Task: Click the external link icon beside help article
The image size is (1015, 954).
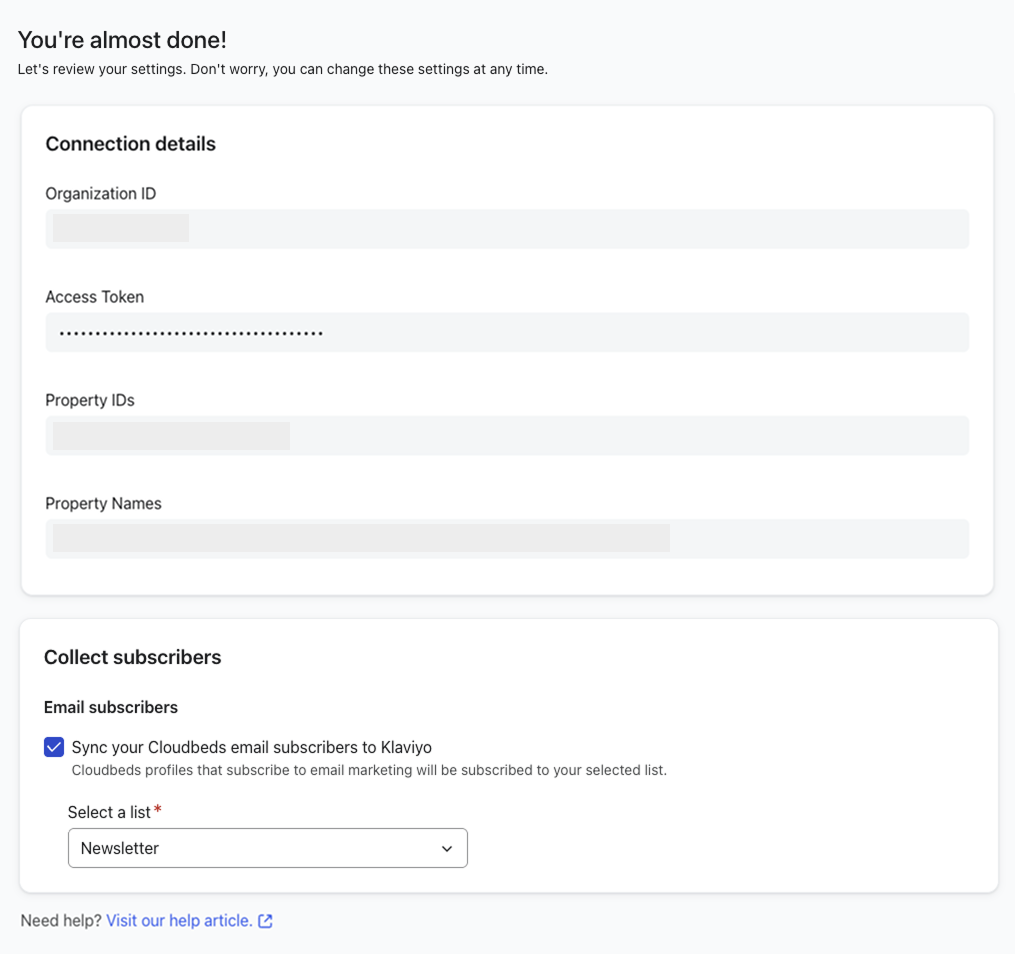Action: [265, 921]
